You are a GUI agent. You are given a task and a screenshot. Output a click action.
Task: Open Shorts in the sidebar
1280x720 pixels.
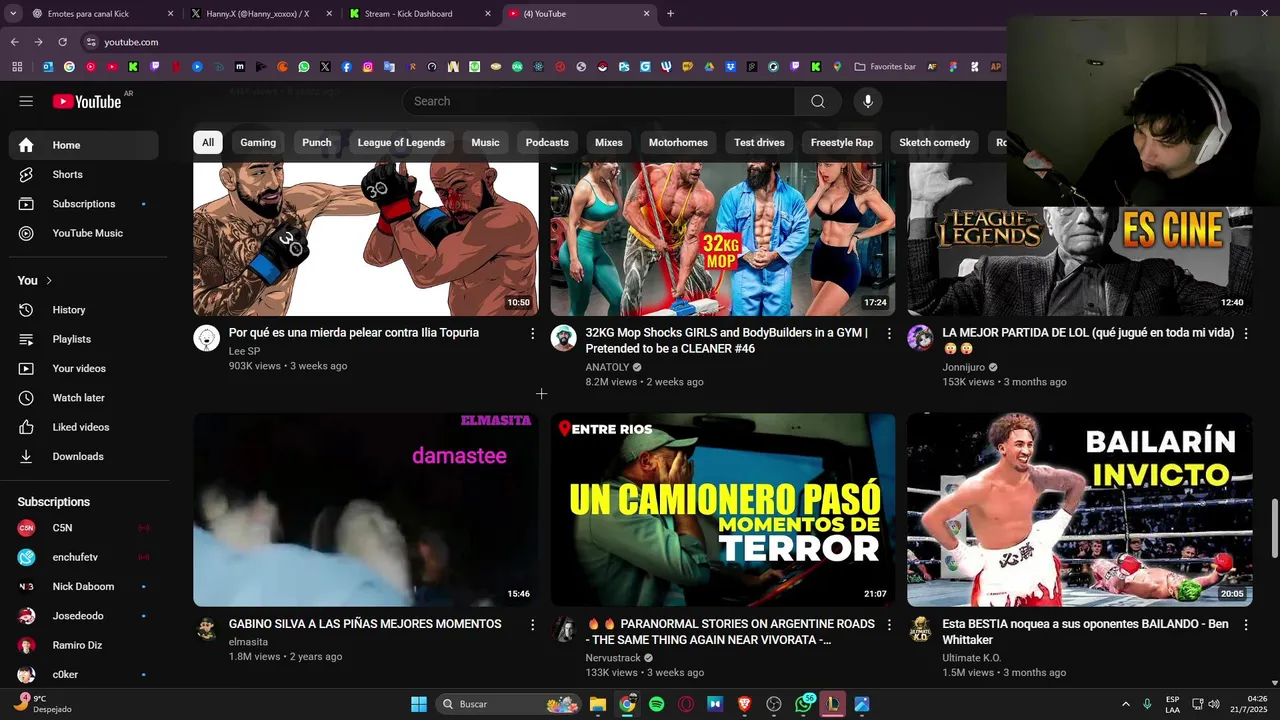pyautogui.click(x=84, y=174)
